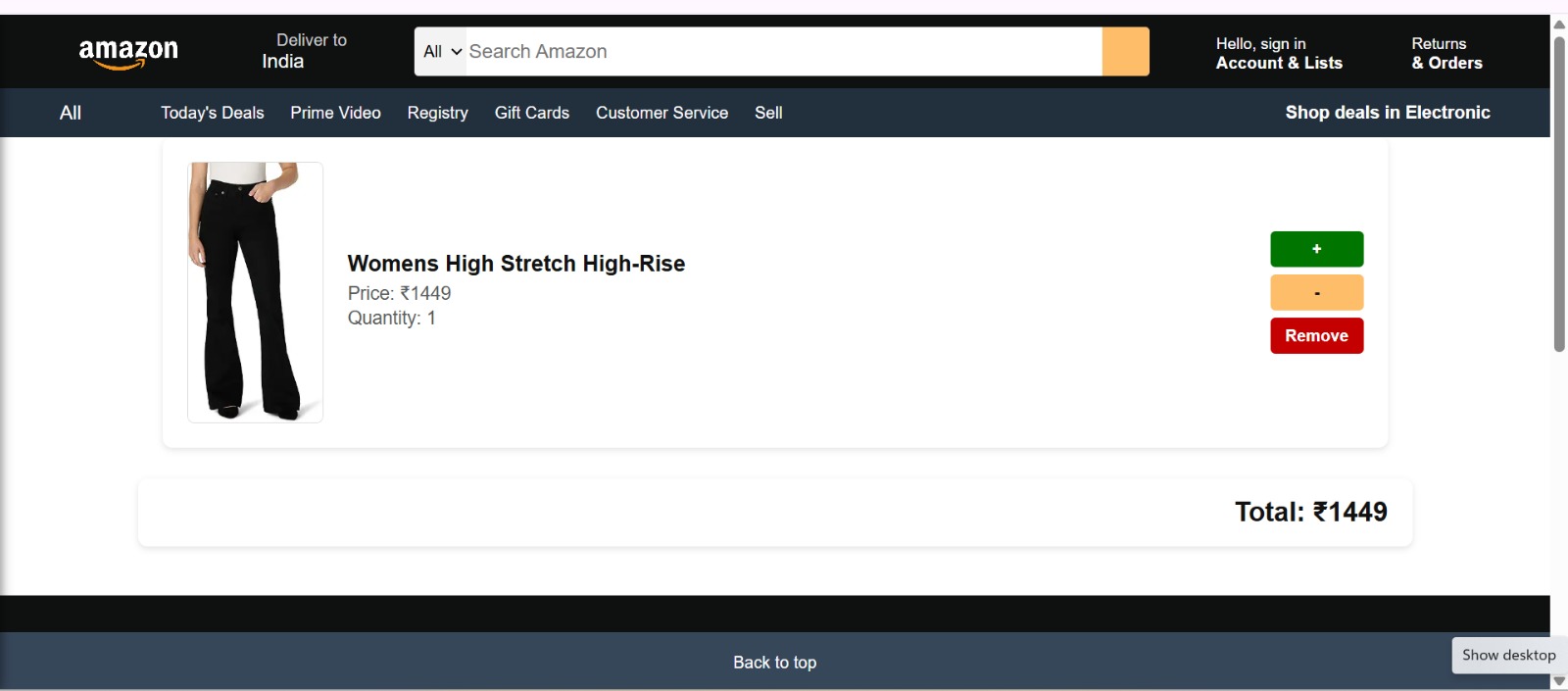Visit Customer Service
This screenshot has height=691, width=1568.
(x=661, y=113)
